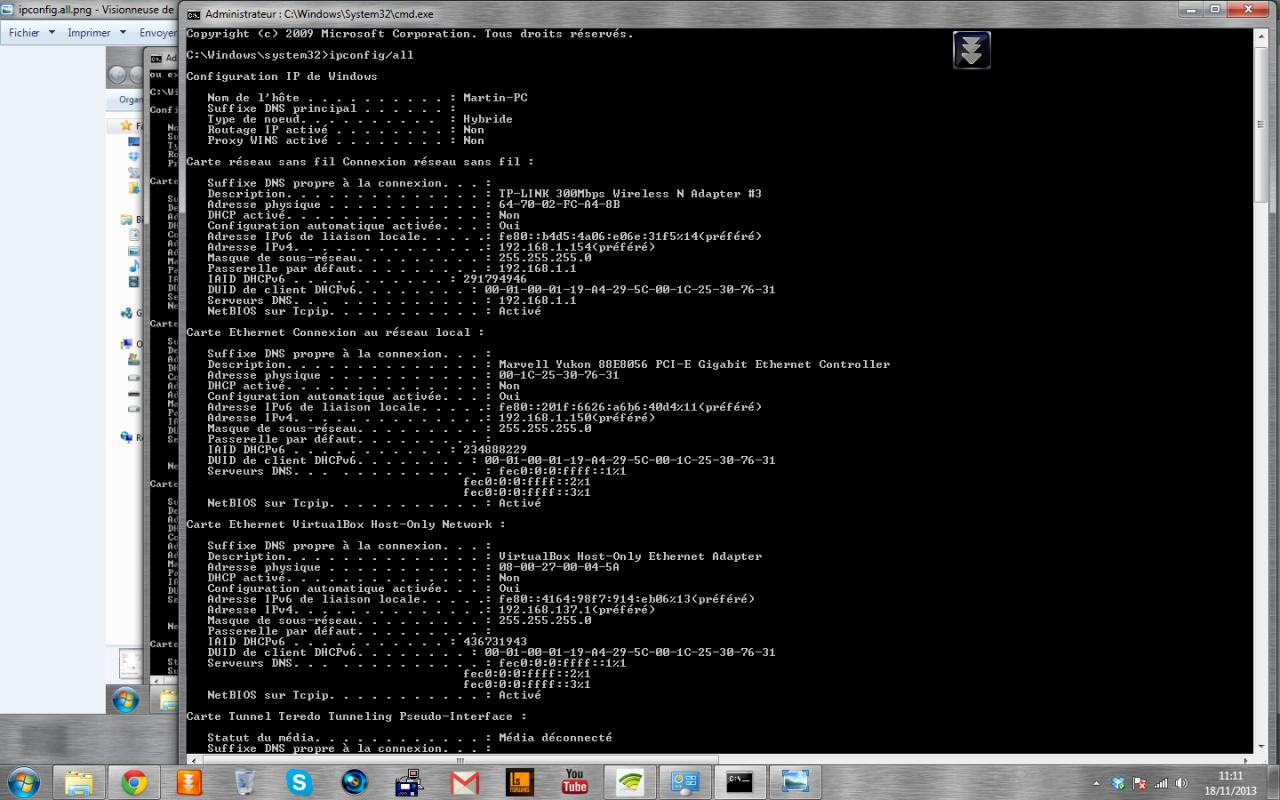The width and height of the screenshot is (1280, 800).
Task: Open the green Wi-Fi utility taskbar icon
Action: [630, 782]
